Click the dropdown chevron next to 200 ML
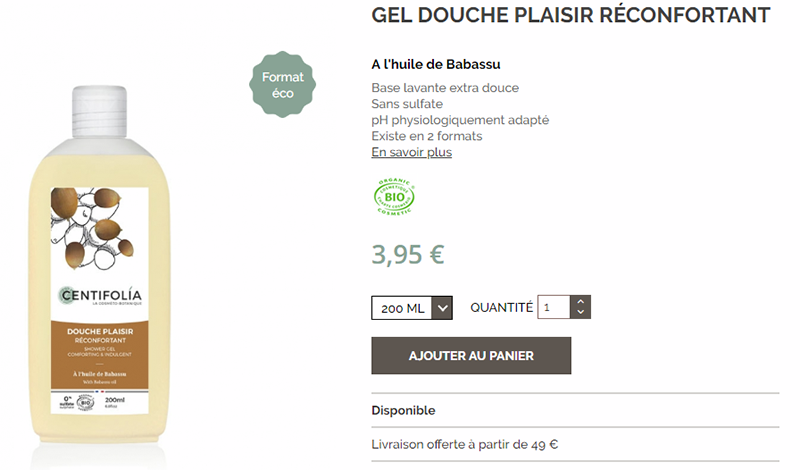The image size is (800, 470). [x=442, y=308]
